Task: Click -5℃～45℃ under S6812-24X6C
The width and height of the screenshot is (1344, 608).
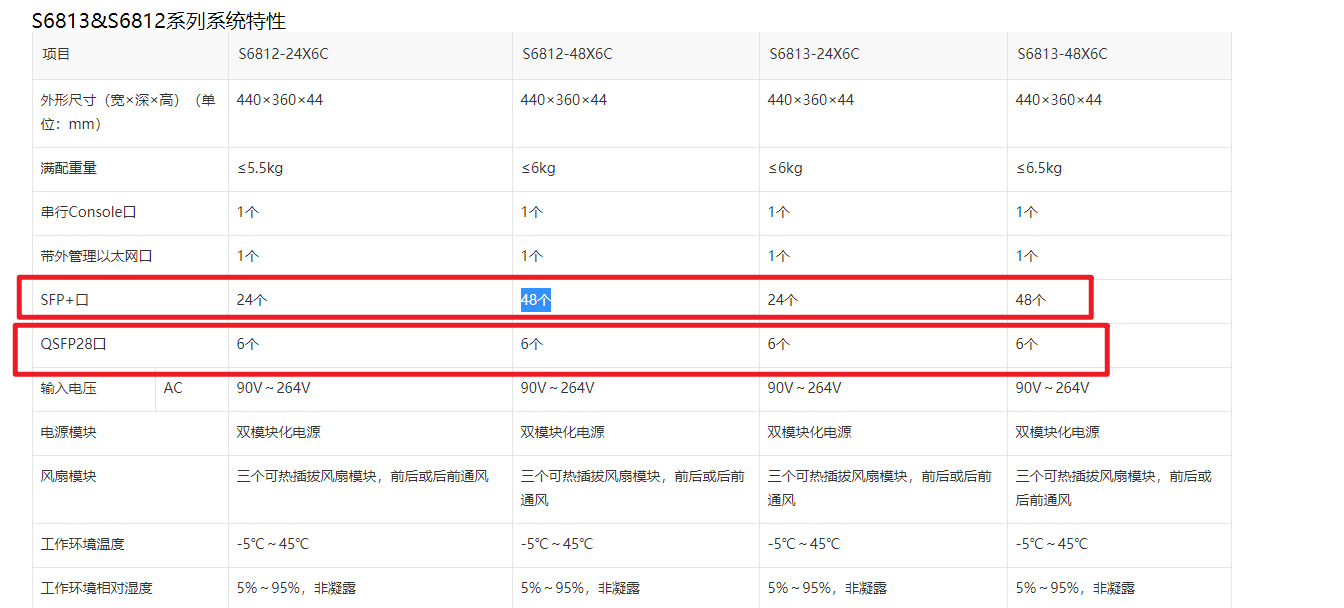Action: point(273,544)
